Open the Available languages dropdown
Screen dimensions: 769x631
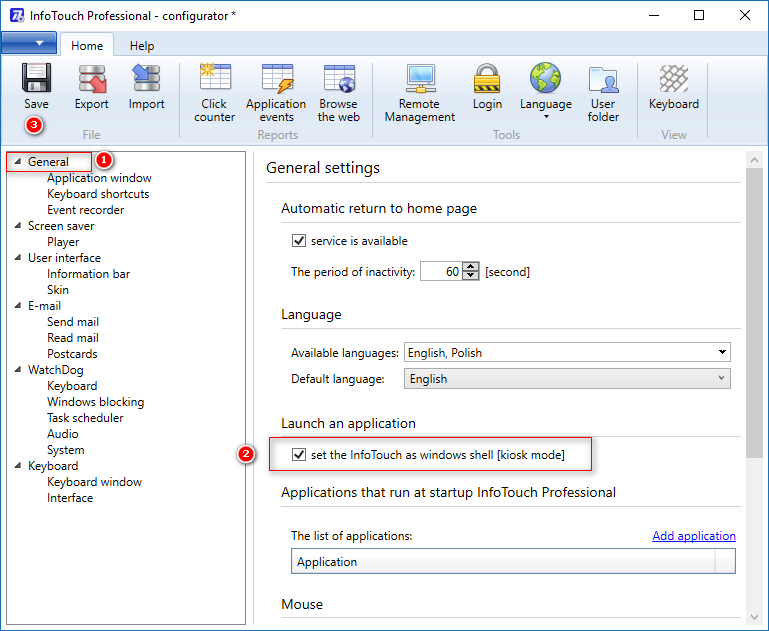[x=567, y=352]
